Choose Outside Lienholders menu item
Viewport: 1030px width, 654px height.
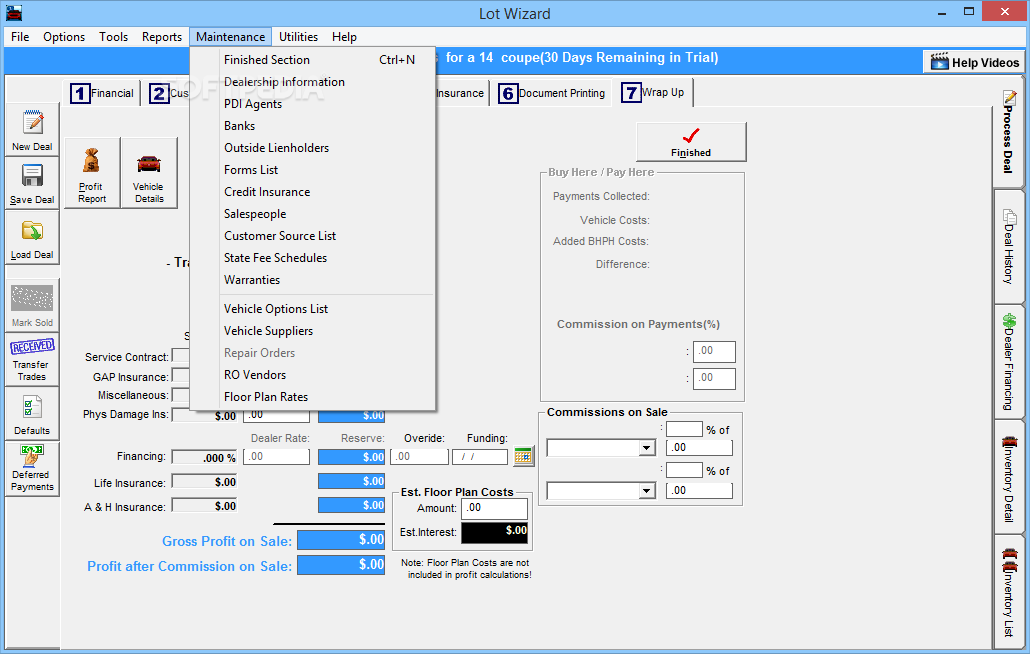coord(313,148)
